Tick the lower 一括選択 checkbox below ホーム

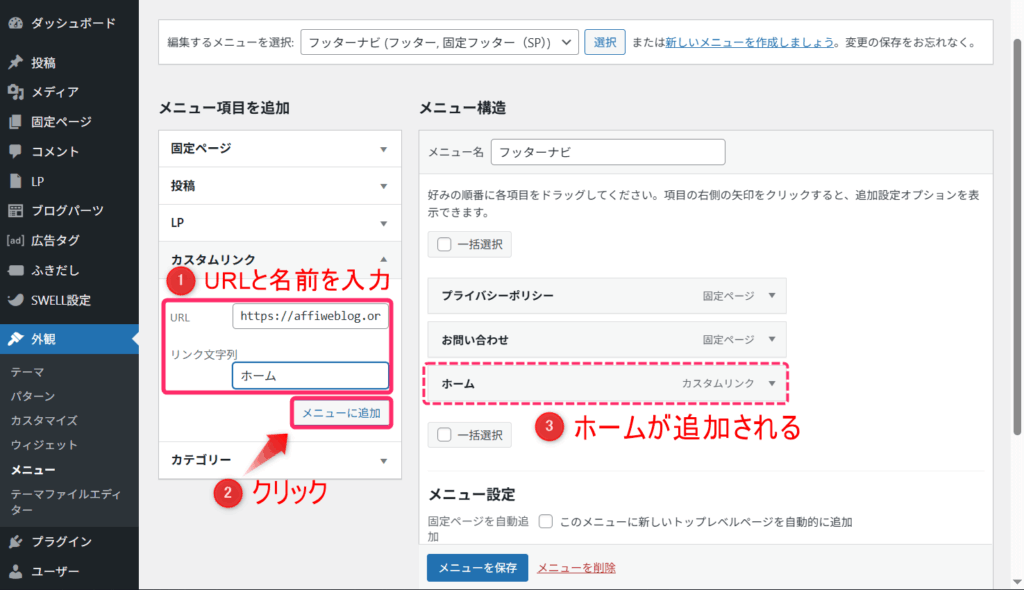[x=444, y=434]
